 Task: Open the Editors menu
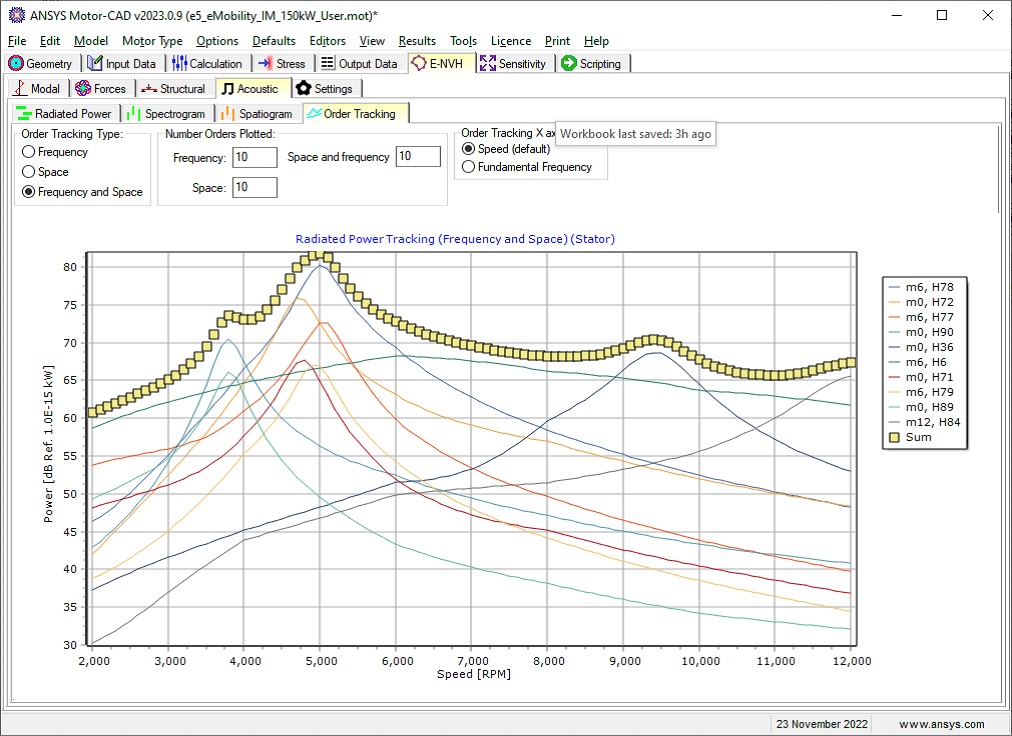tap(328, 41)
